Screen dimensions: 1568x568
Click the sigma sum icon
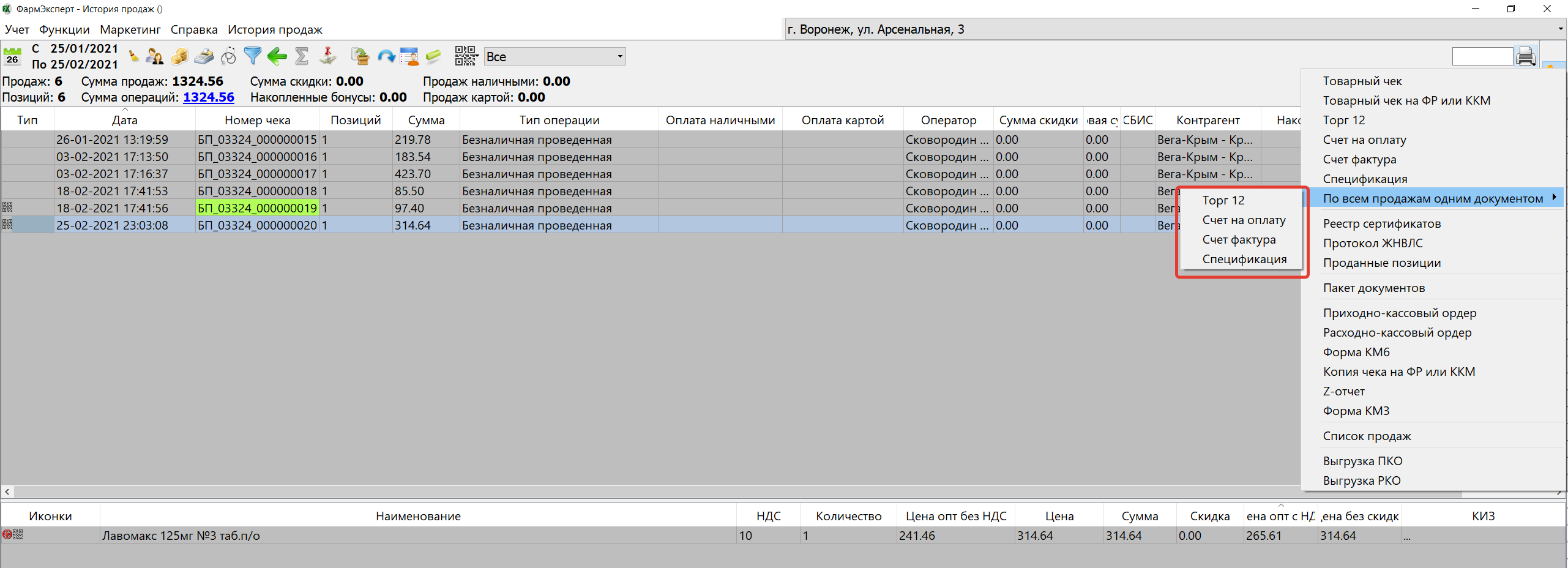coord(301,56)
